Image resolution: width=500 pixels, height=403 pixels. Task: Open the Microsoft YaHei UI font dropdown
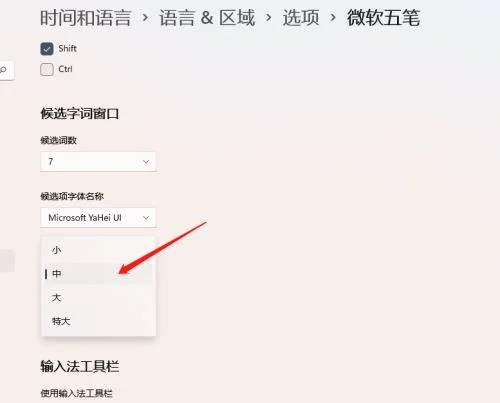point(98,218)
